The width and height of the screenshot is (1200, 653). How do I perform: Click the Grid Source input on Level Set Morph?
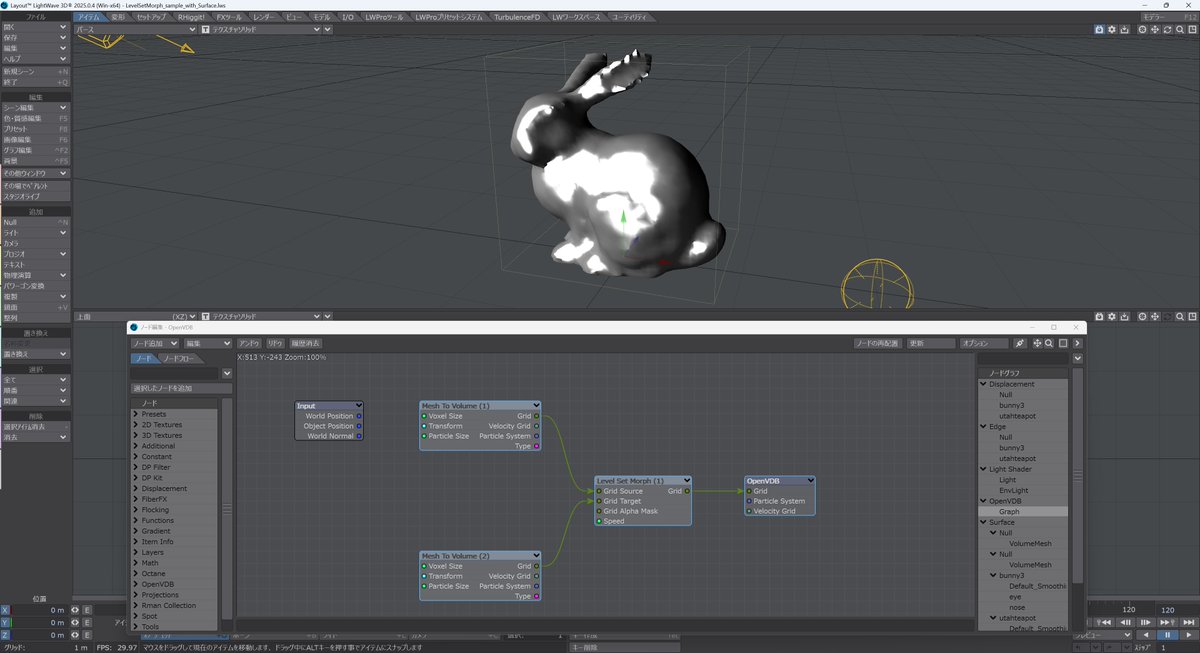click(x=599, y=491)
